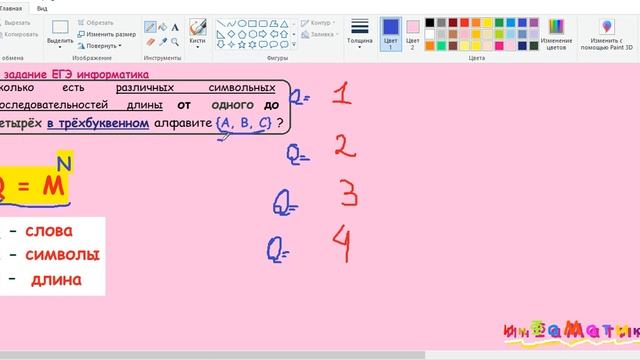Click the Копировать copy button
This screenshot has height=360, width=640.
[x=18, y=34]
